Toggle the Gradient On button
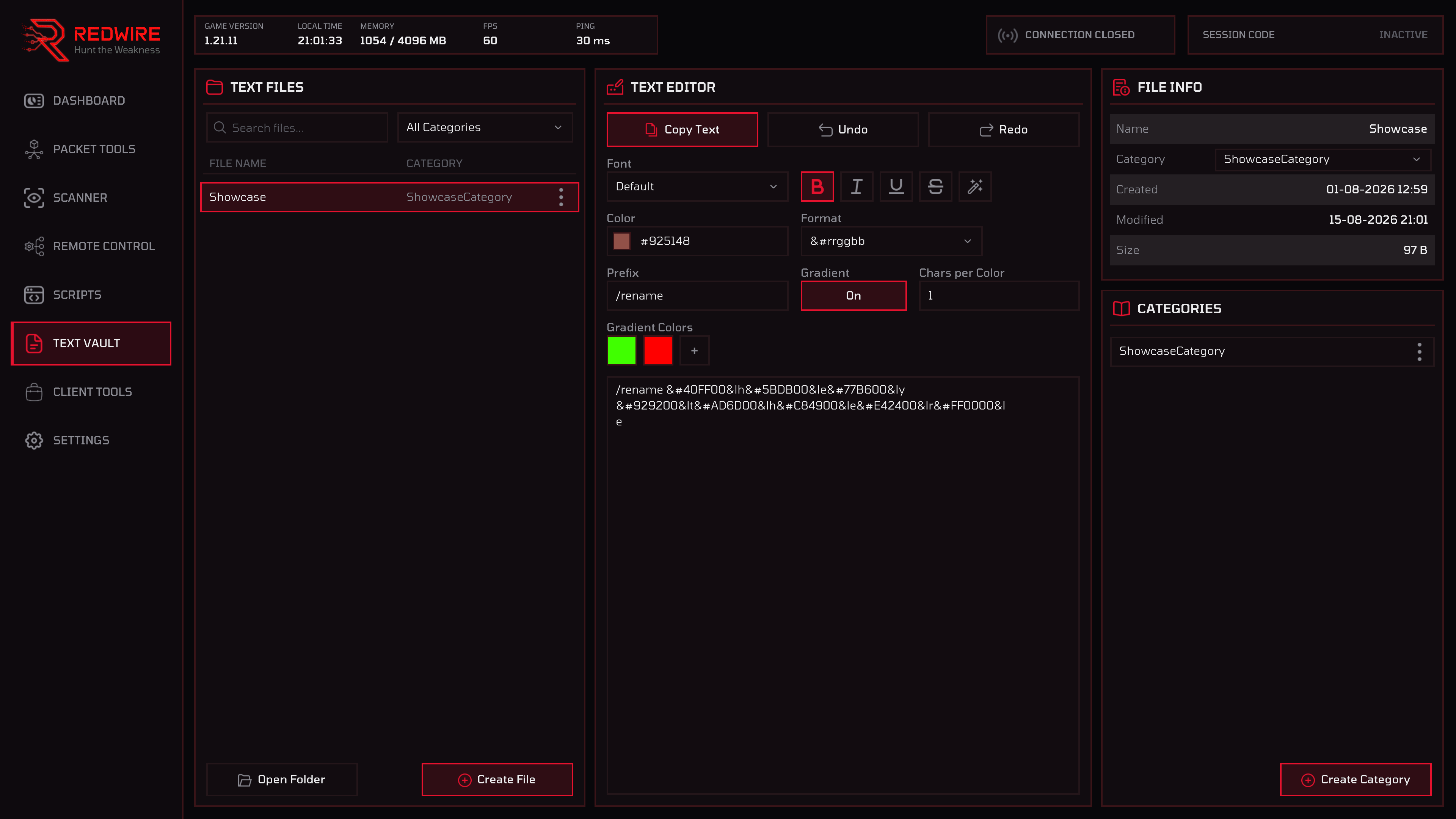The width and height of the screenshot is (1456, 819). pos(854,296)
